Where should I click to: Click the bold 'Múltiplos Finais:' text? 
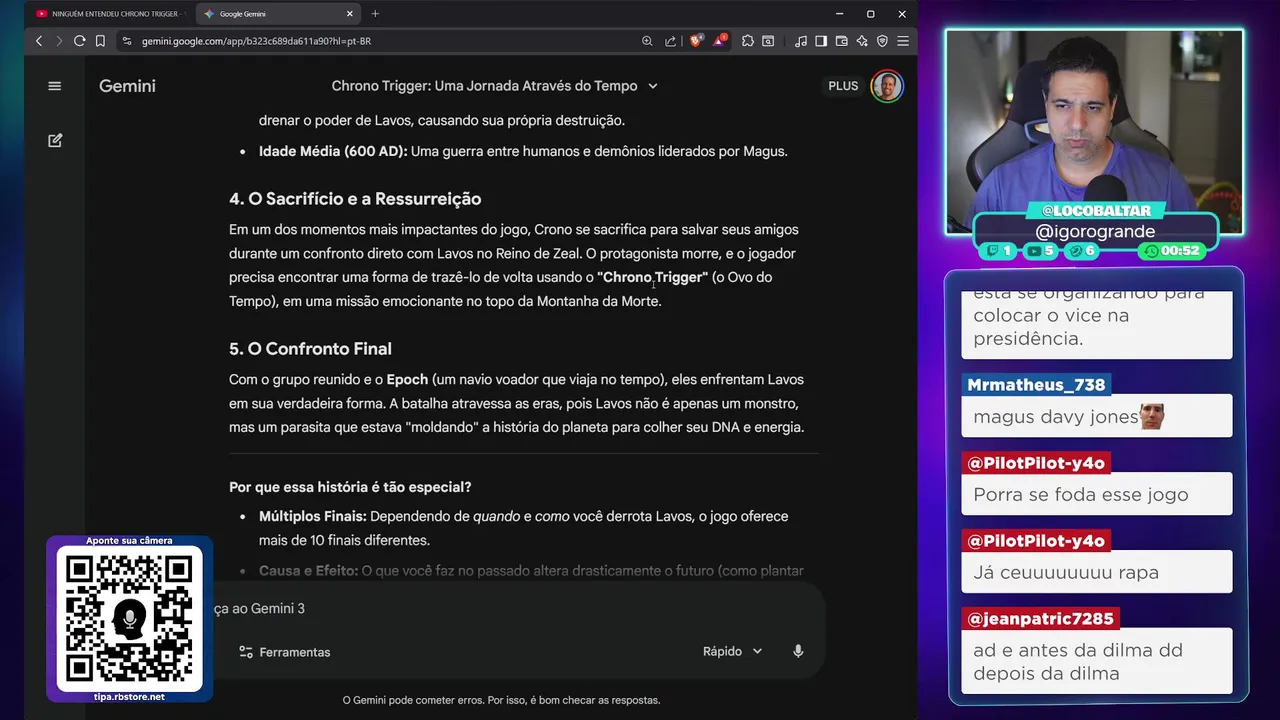pos(313,516)
